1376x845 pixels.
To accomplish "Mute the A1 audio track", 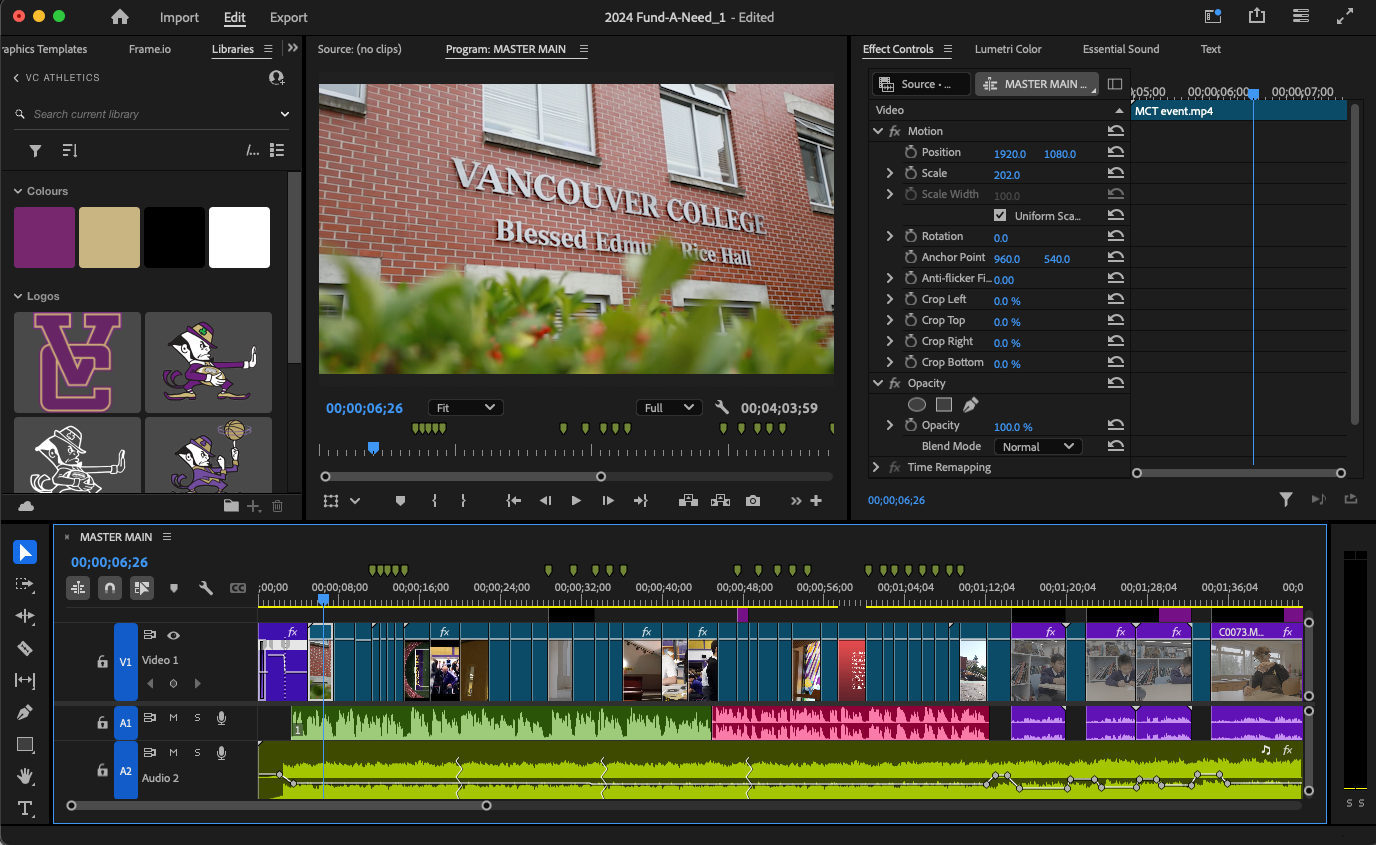I will [x=173, y=718].
